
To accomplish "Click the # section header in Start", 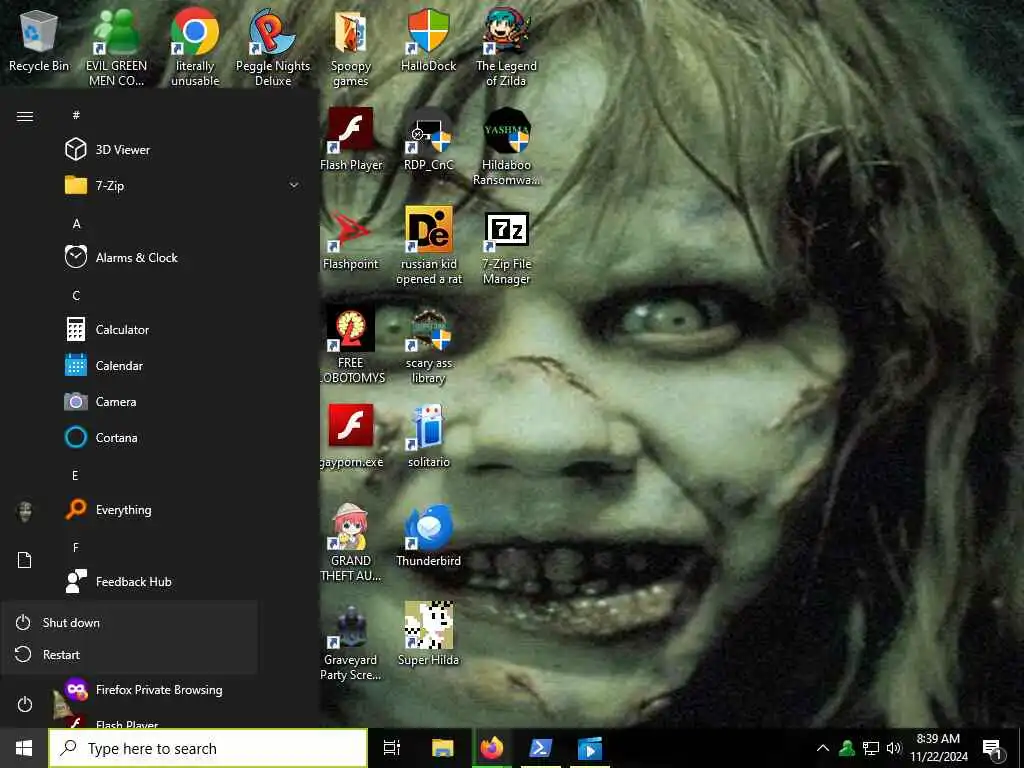I will click(76, 115).
